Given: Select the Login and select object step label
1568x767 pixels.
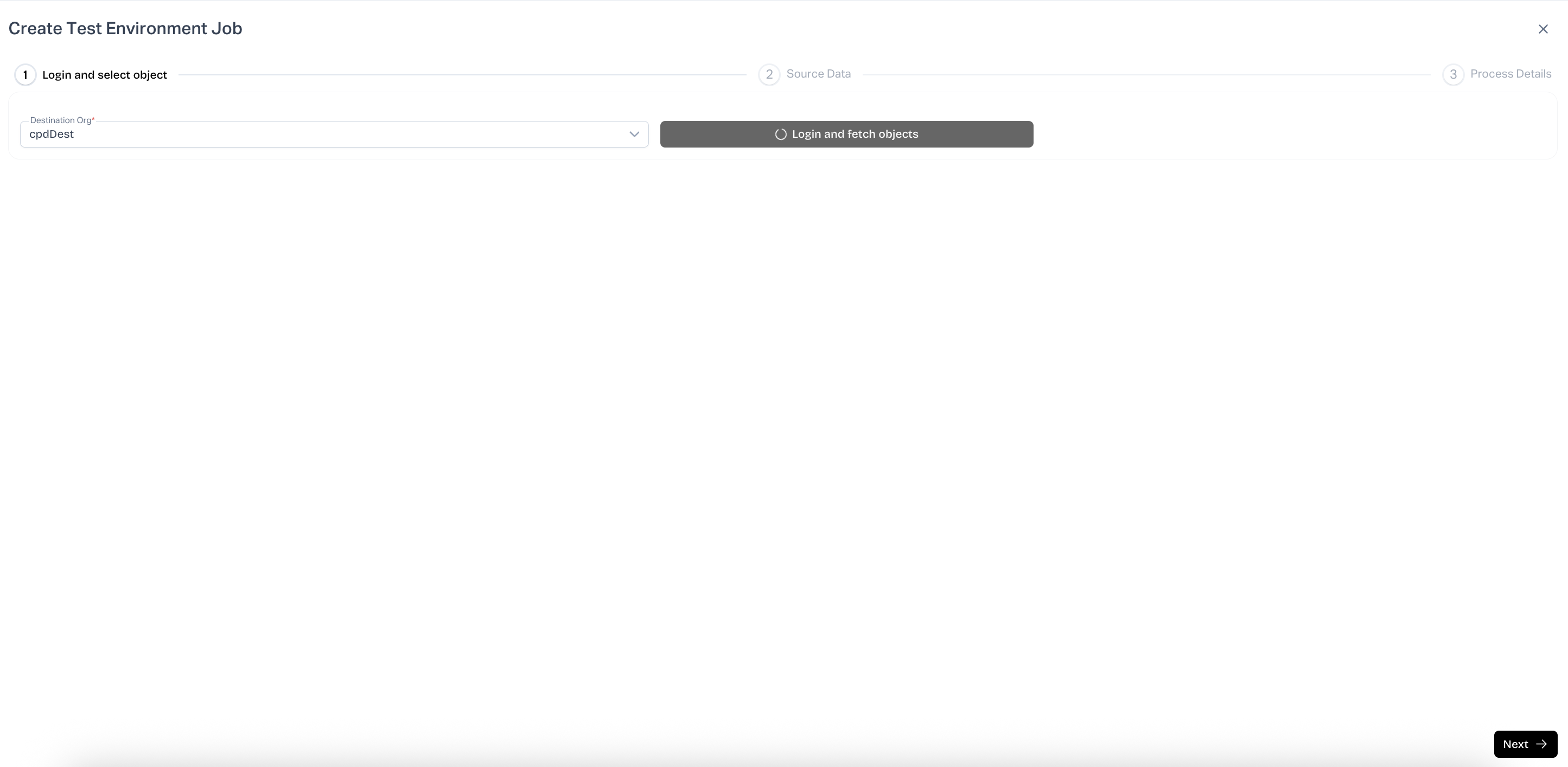Looking at the screenshot, I should [x=105, y=75].
